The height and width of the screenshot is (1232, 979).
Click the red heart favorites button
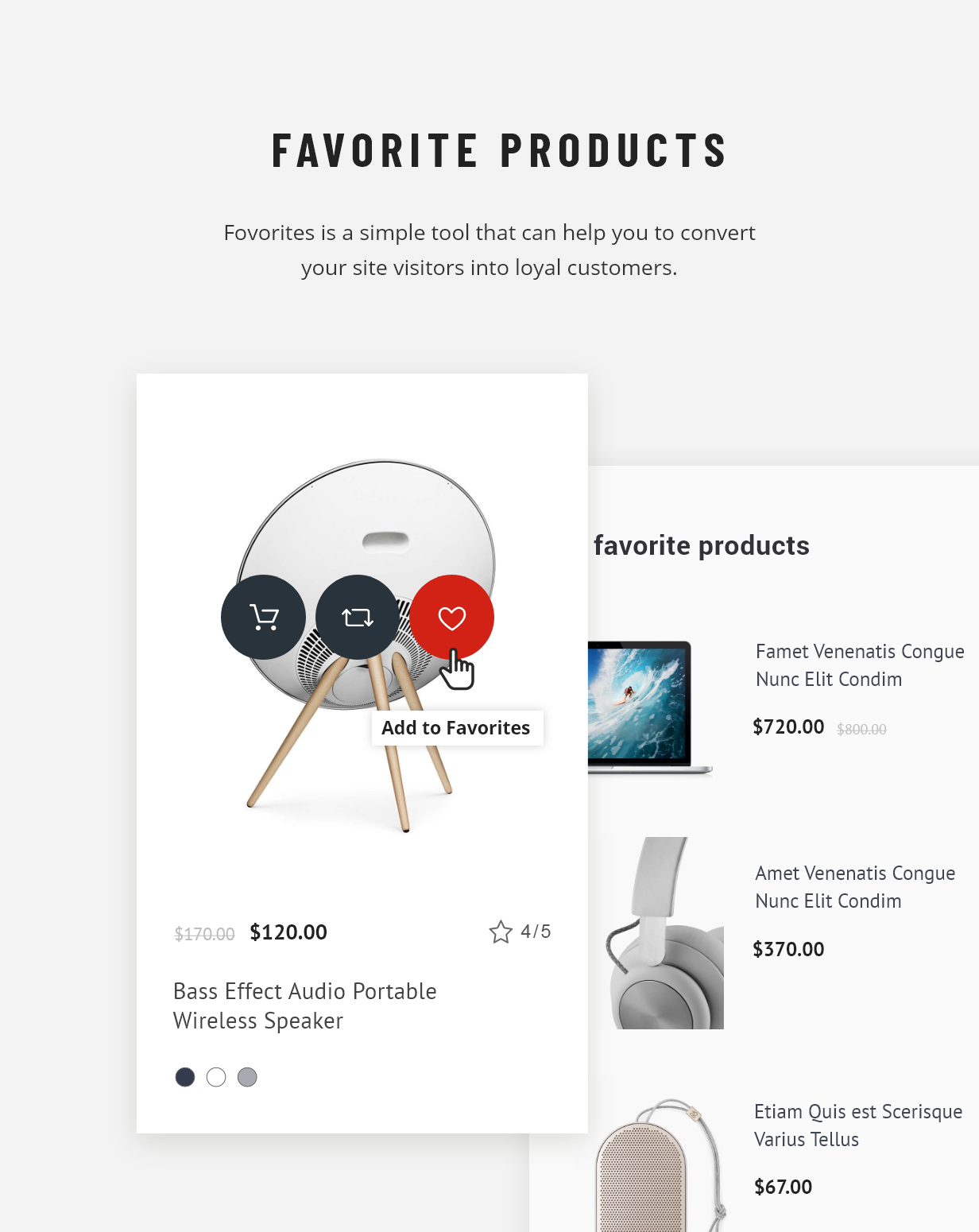(451, 617)
